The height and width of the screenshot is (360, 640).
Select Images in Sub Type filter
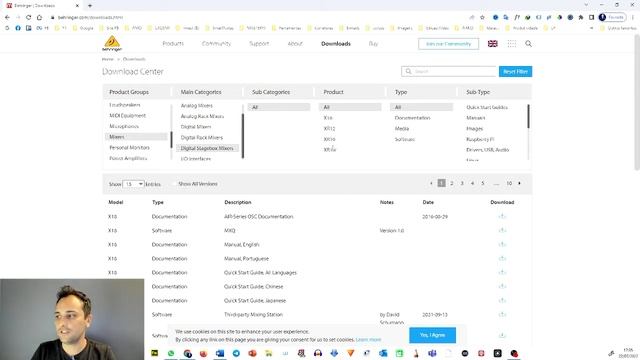474,129
